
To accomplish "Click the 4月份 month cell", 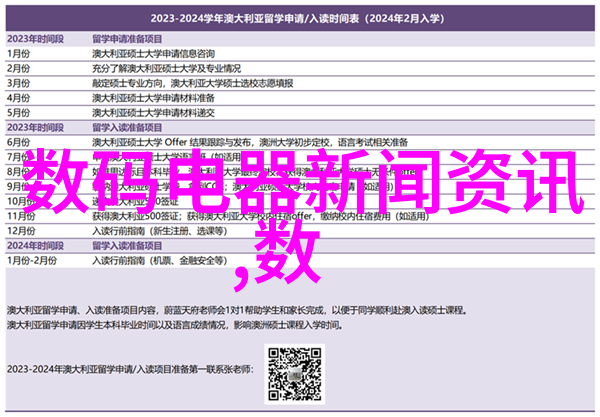I will [x=21, y=97].
